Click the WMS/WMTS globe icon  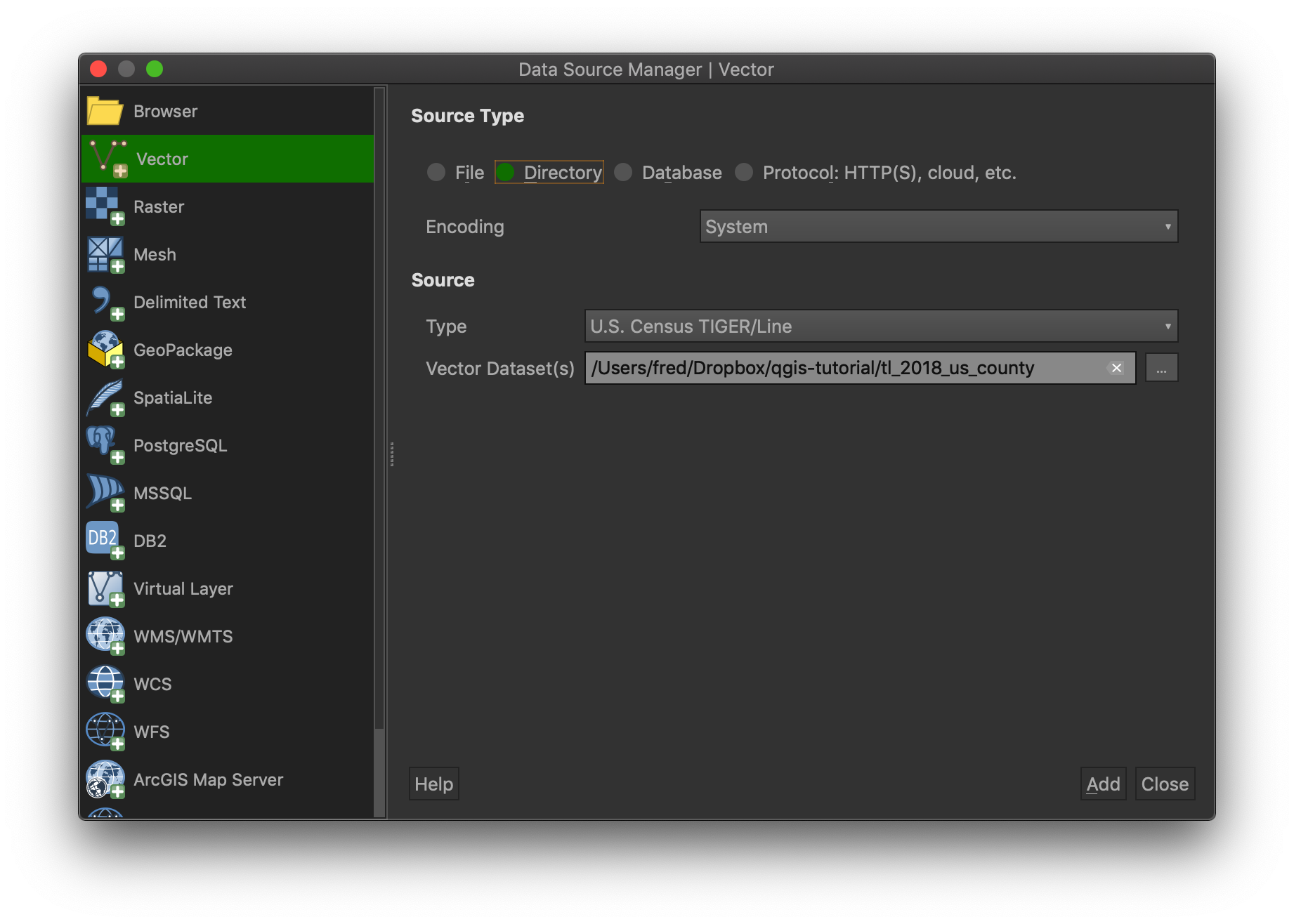105,636
